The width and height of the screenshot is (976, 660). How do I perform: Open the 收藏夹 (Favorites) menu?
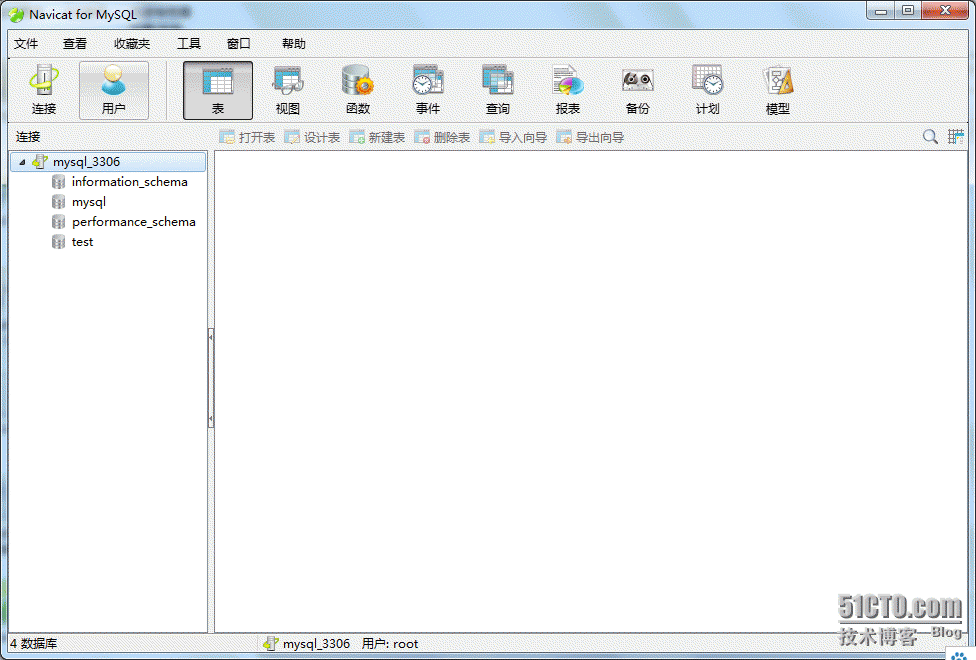coord(132,44)
